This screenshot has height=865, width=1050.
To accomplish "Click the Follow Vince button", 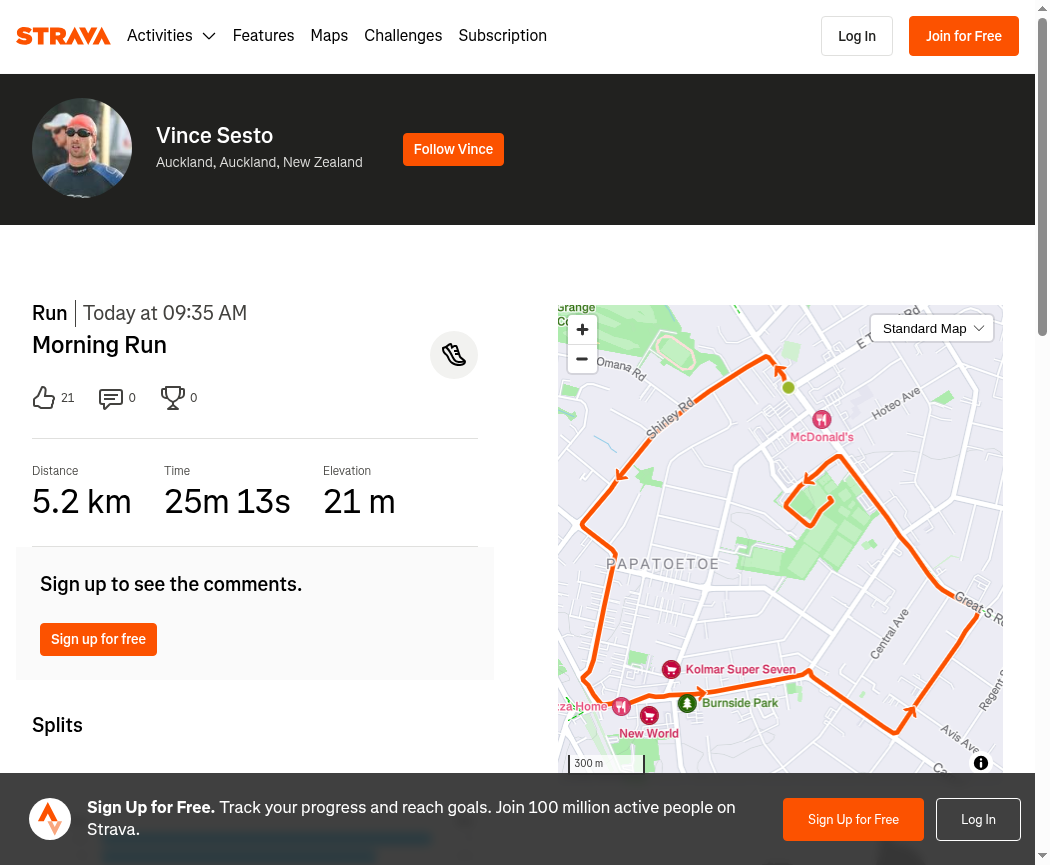I will (x=453, y=149).
